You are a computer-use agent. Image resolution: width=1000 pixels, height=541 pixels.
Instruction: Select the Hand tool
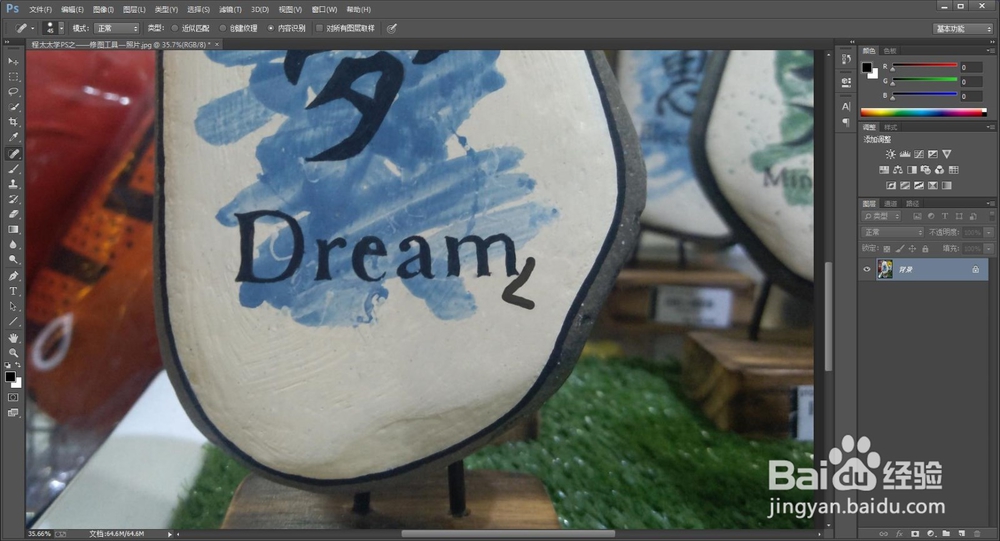[x=13, y=337]
